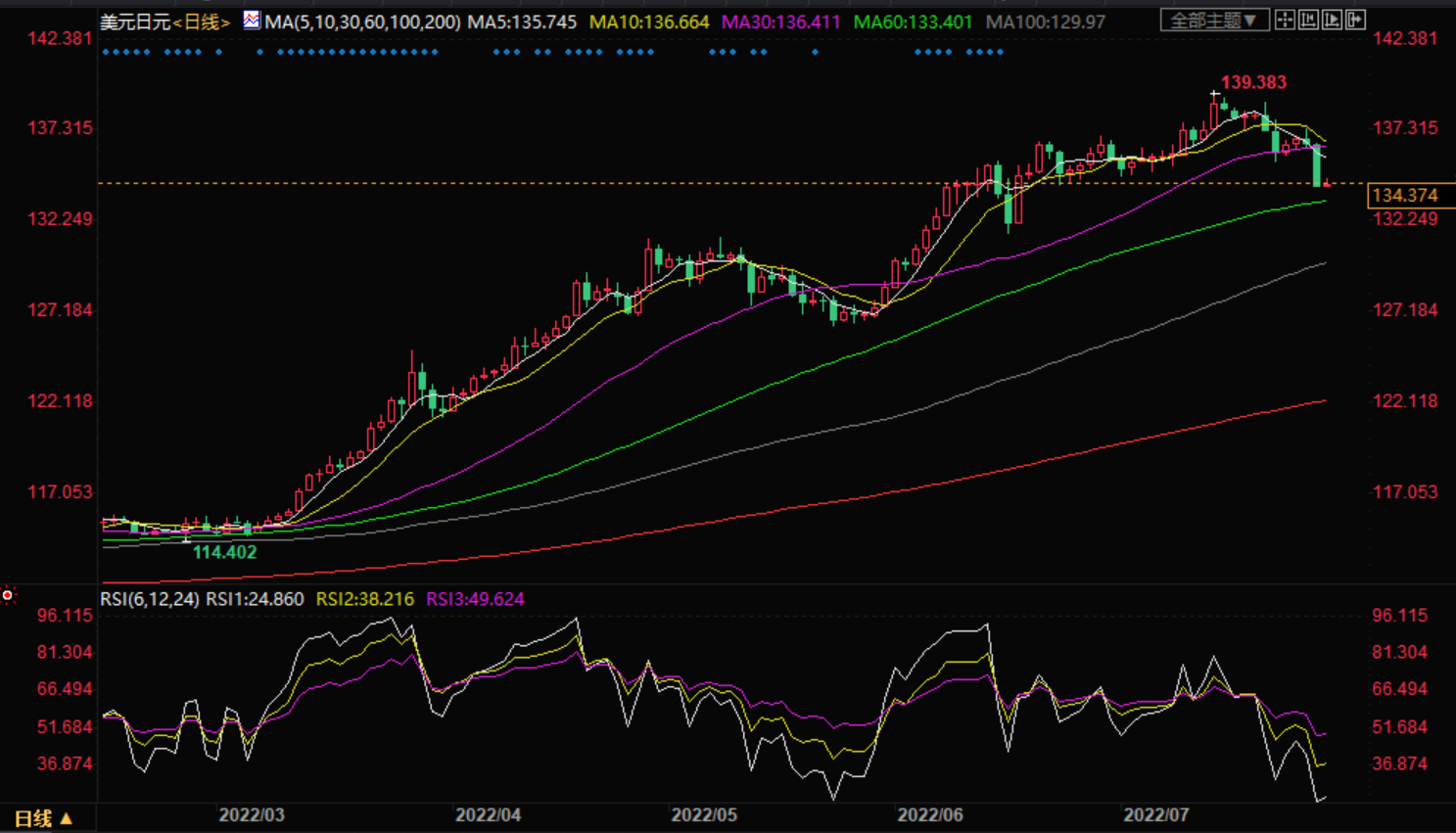Open the MA(5,10,30,60,100,200) parameter settings

click(362, 22)
